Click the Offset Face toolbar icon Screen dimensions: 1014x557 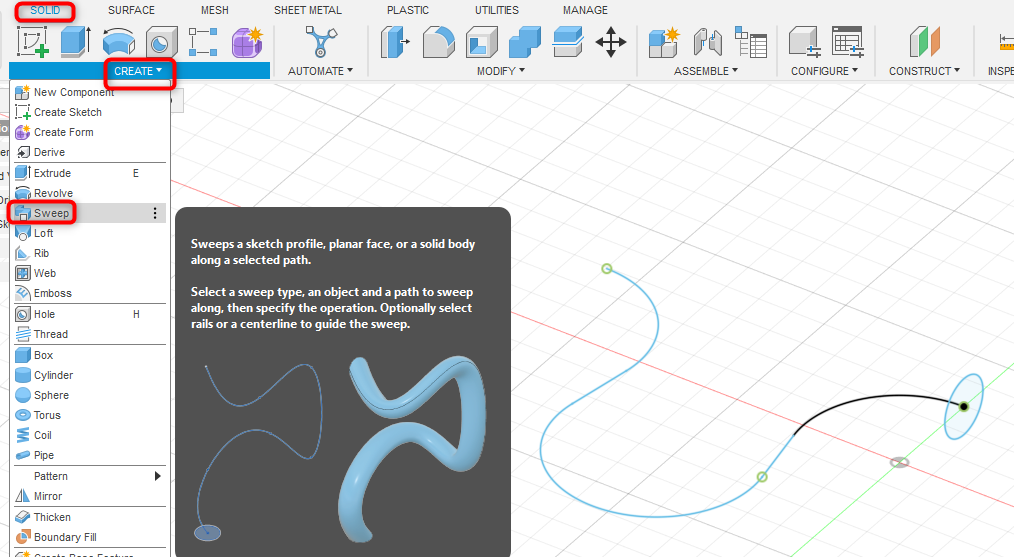[x=568, y=42]
